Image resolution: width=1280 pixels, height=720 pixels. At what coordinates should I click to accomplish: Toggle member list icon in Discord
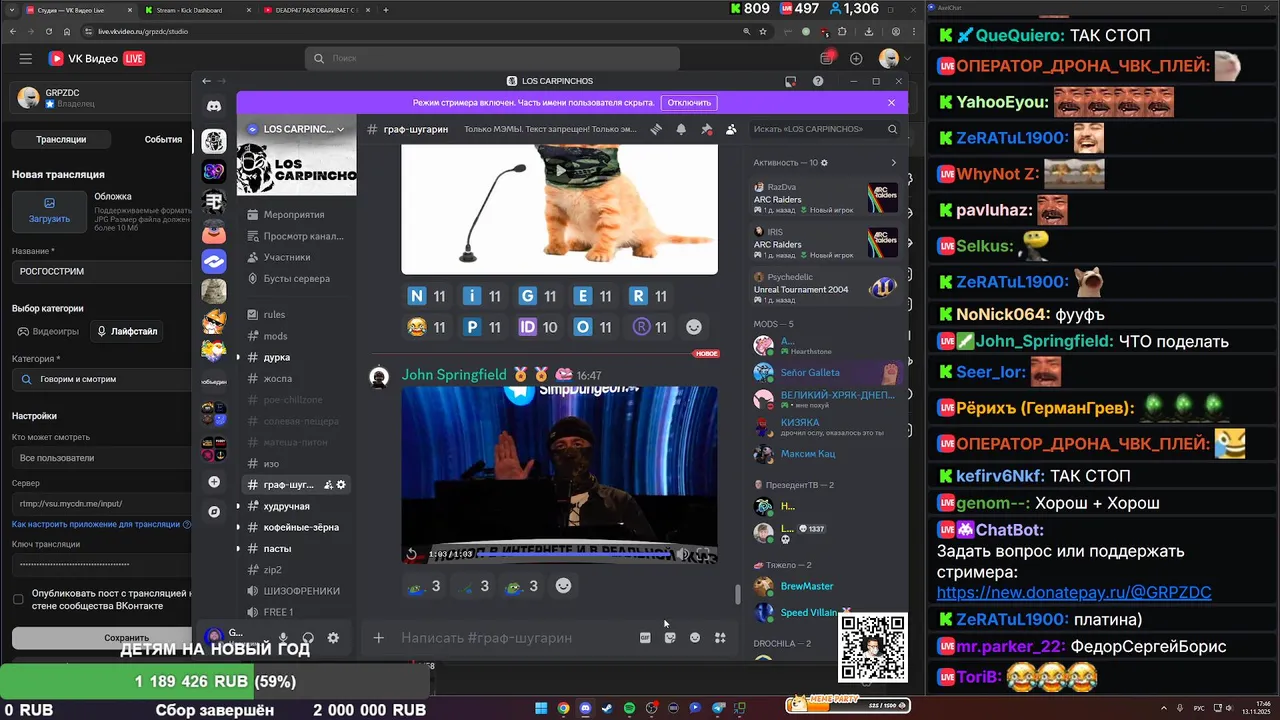[731, 129]
